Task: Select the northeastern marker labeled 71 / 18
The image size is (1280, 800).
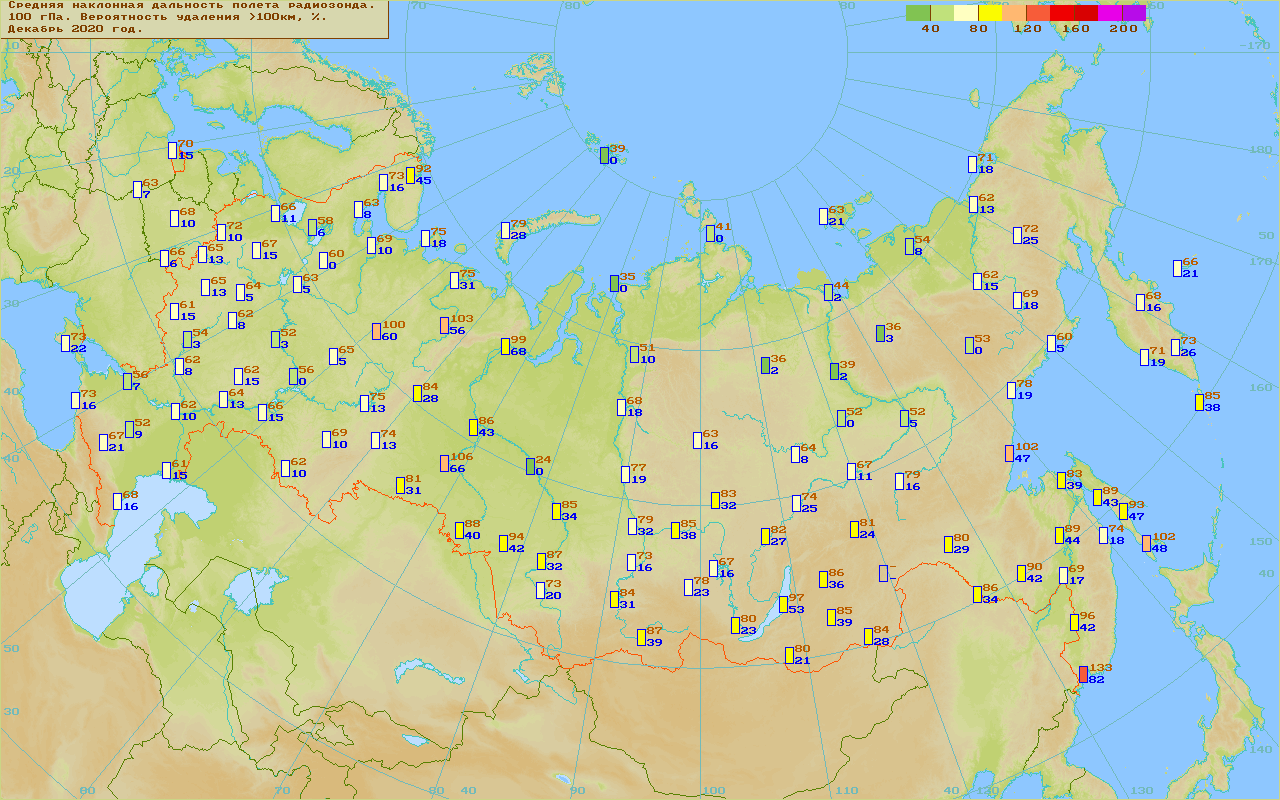Action: 973,164
